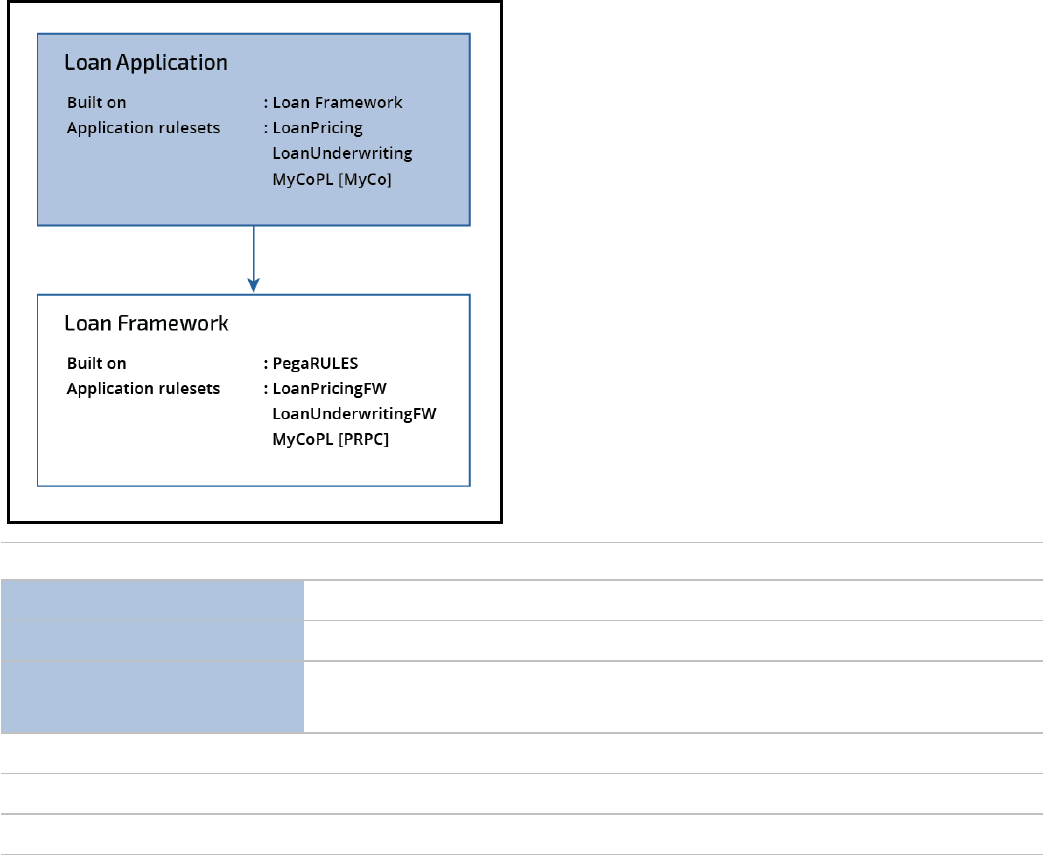Select "Application rulesets" label in Loan Application box
The image size is (1044, 855).
click(x=143, y=128)
